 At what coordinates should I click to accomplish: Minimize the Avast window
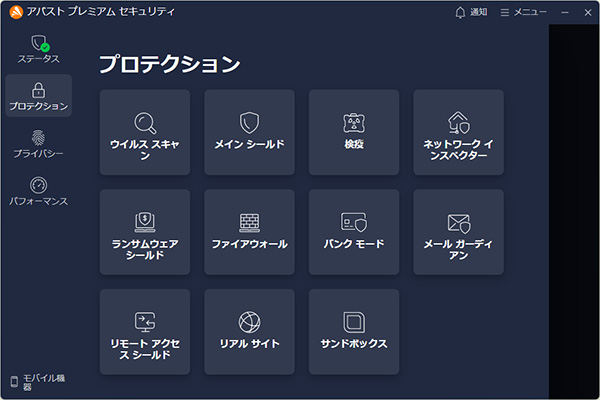point(565,13)
